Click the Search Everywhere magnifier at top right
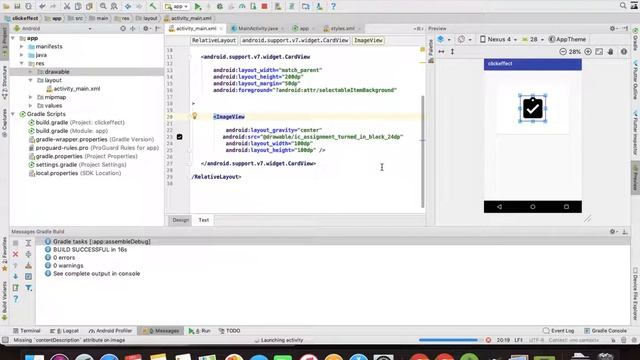 click(623, 6)
